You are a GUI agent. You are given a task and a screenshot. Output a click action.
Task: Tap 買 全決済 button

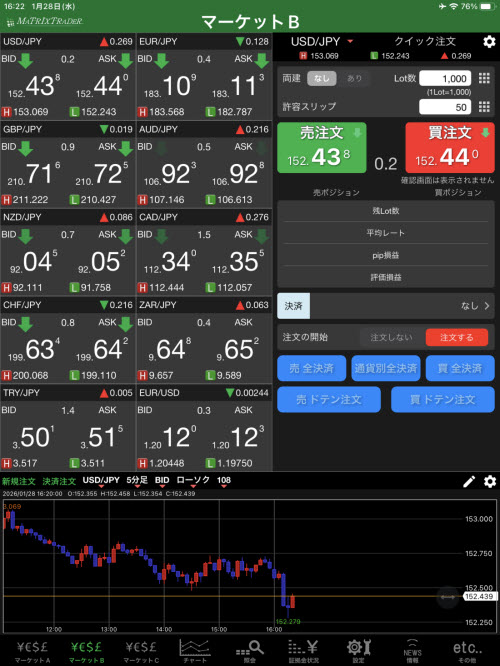pos(460,368)
